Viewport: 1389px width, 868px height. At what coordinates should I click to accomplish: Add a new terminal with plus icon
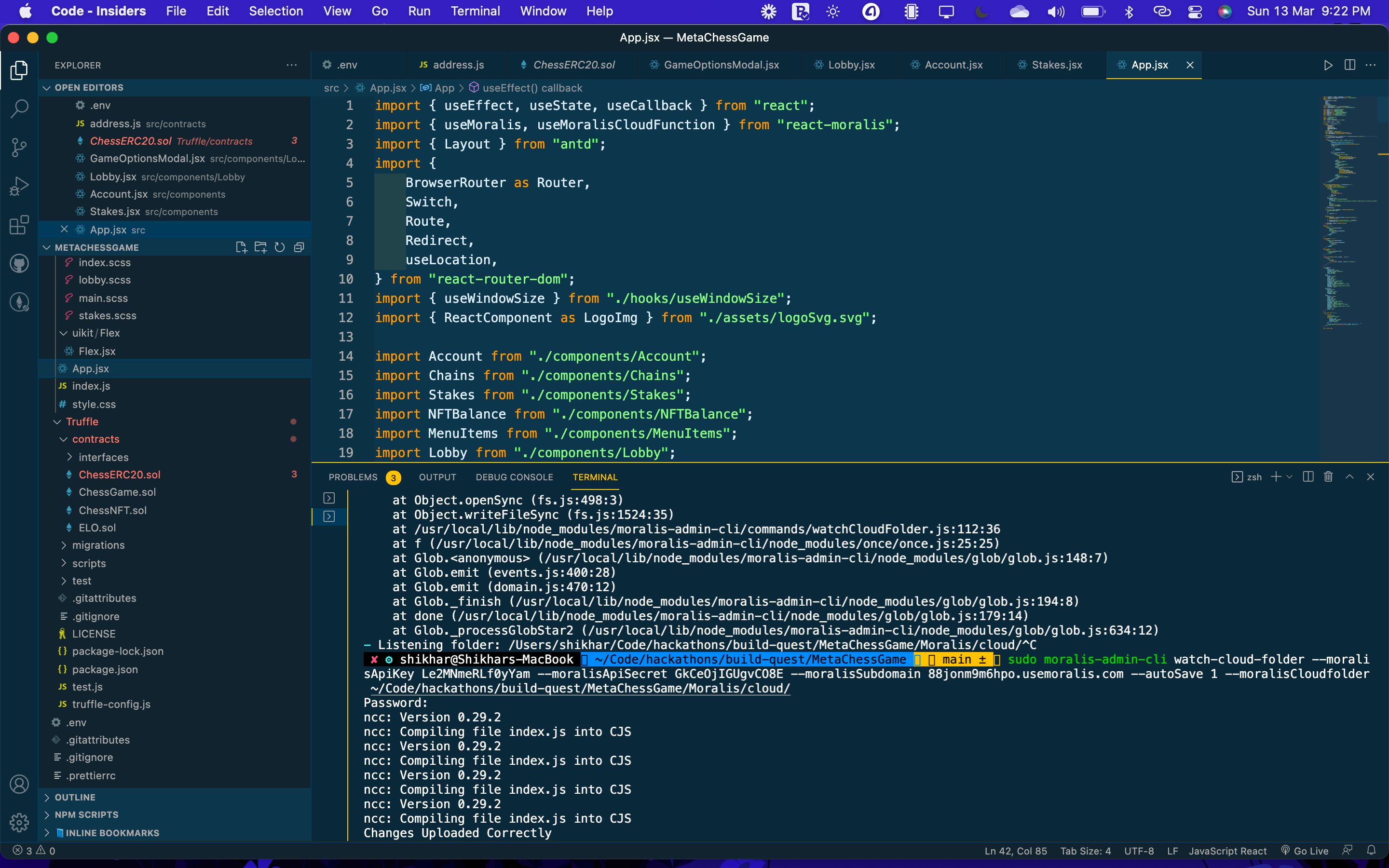1275,476
